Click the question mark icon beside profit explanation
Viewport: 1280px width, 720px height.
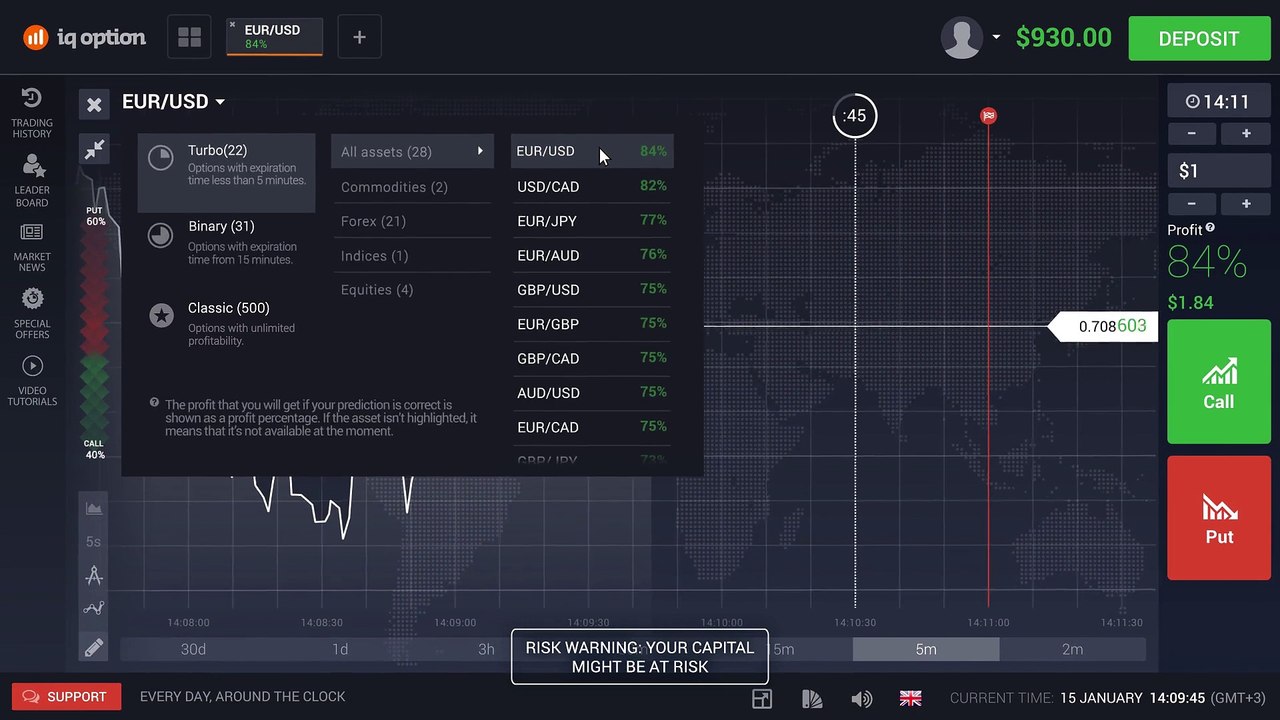click(x=154, y=402)
